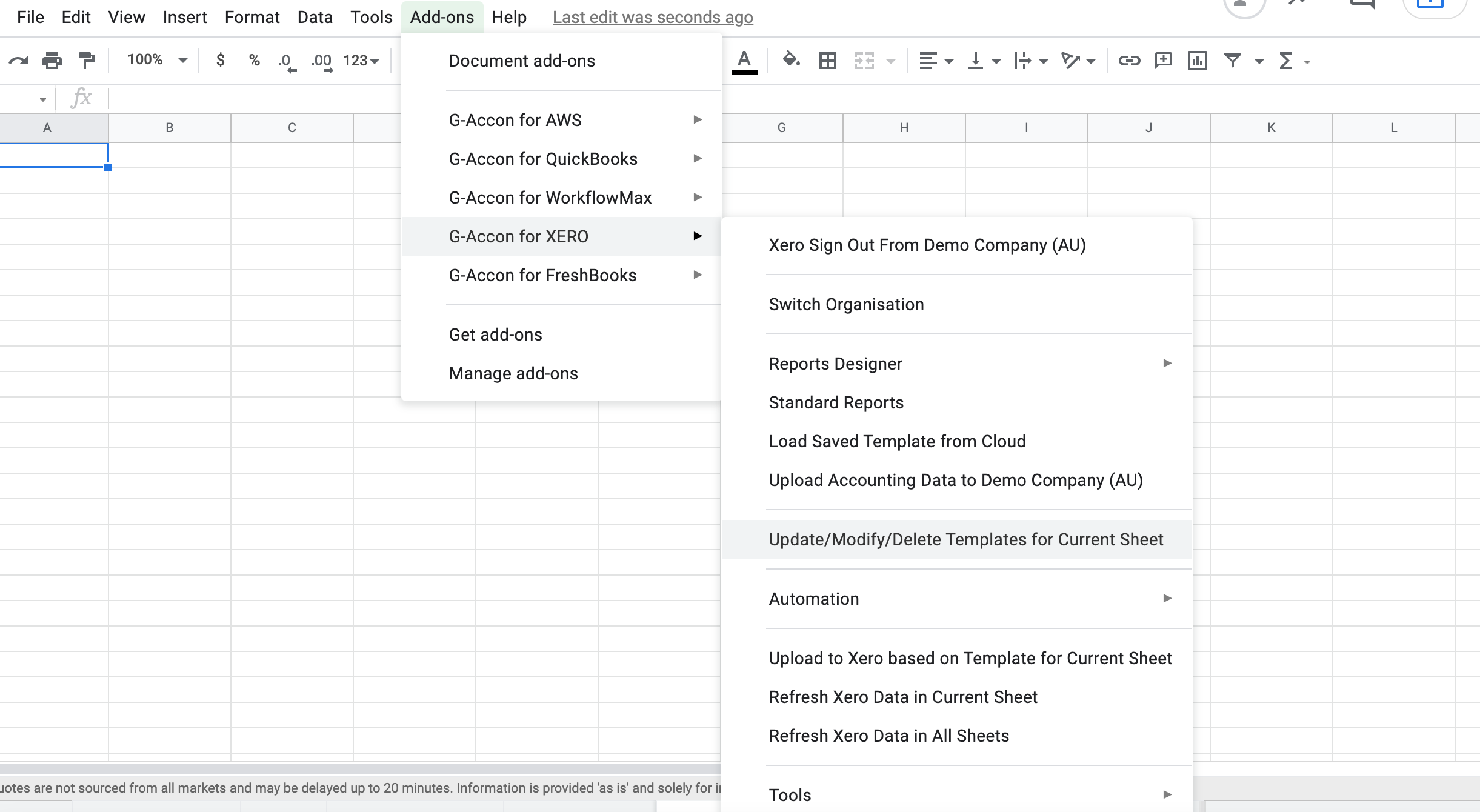This screenshot has height=812, width=1480.
Task: Close the Add-ons menu
Action: coord(442,17)
